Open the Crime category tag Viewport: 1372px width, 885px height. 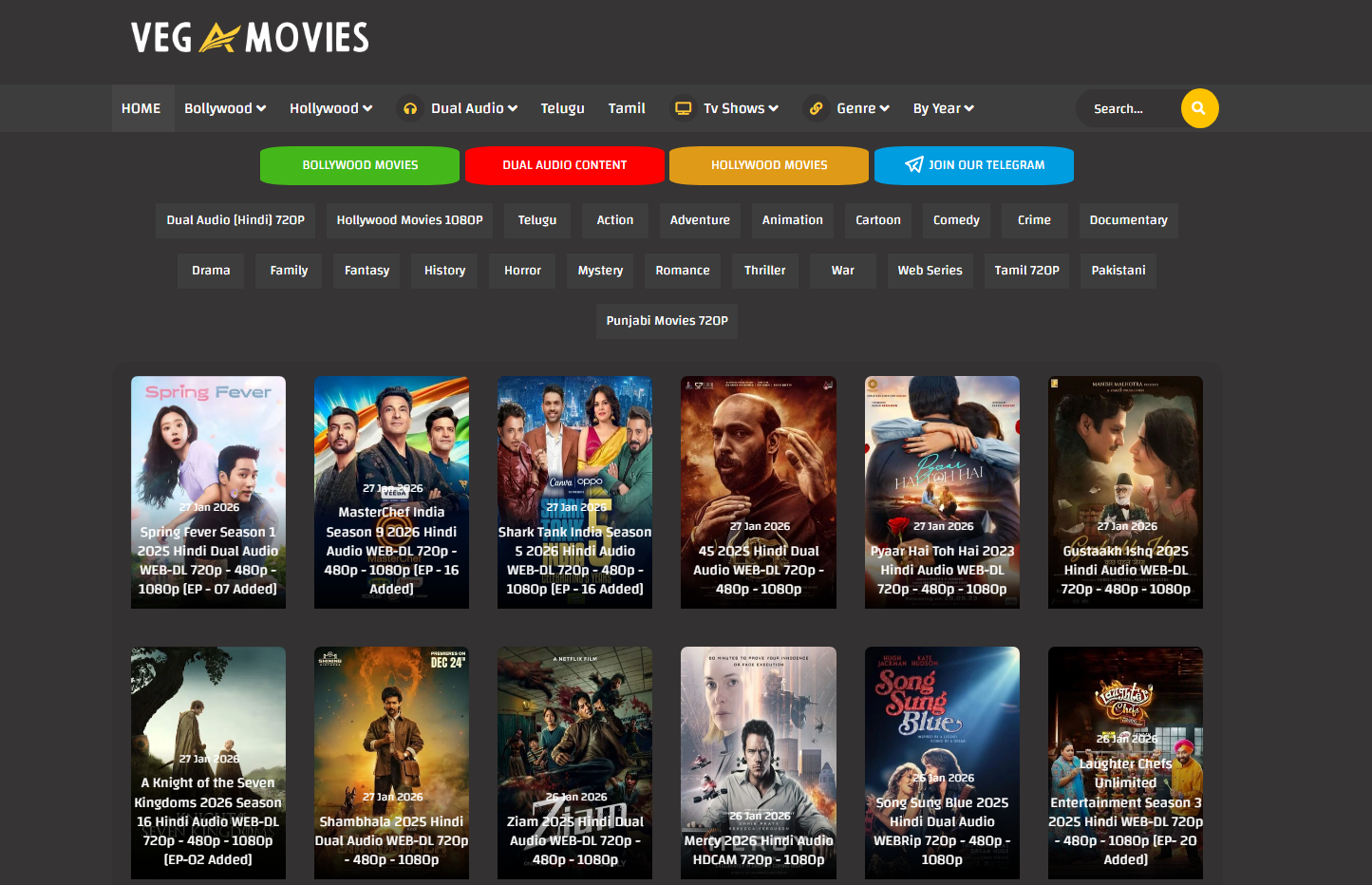[1034, 220]
